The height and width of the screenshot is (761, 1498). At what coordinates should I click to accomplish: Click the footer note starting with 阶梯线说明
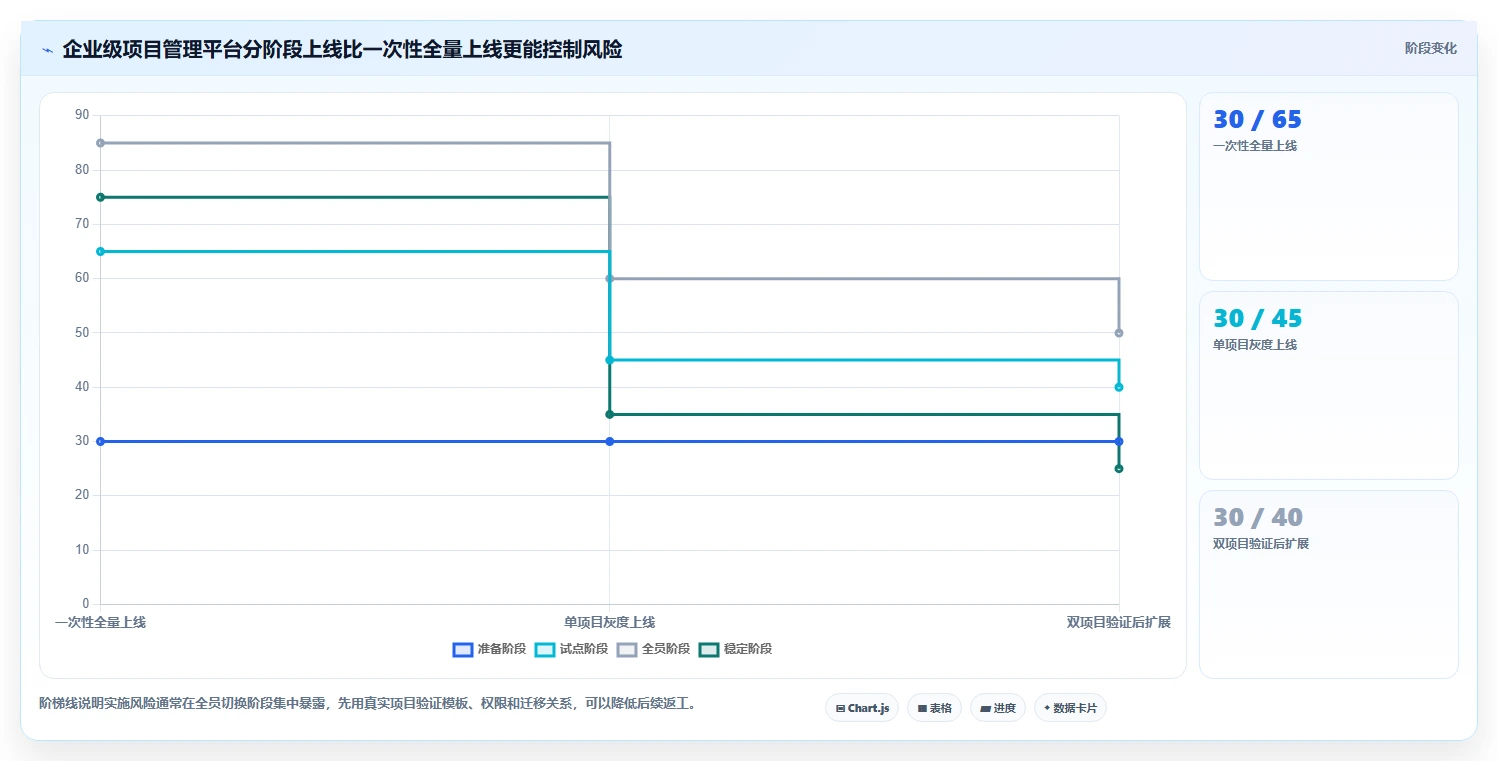click(x=367, y=704)
